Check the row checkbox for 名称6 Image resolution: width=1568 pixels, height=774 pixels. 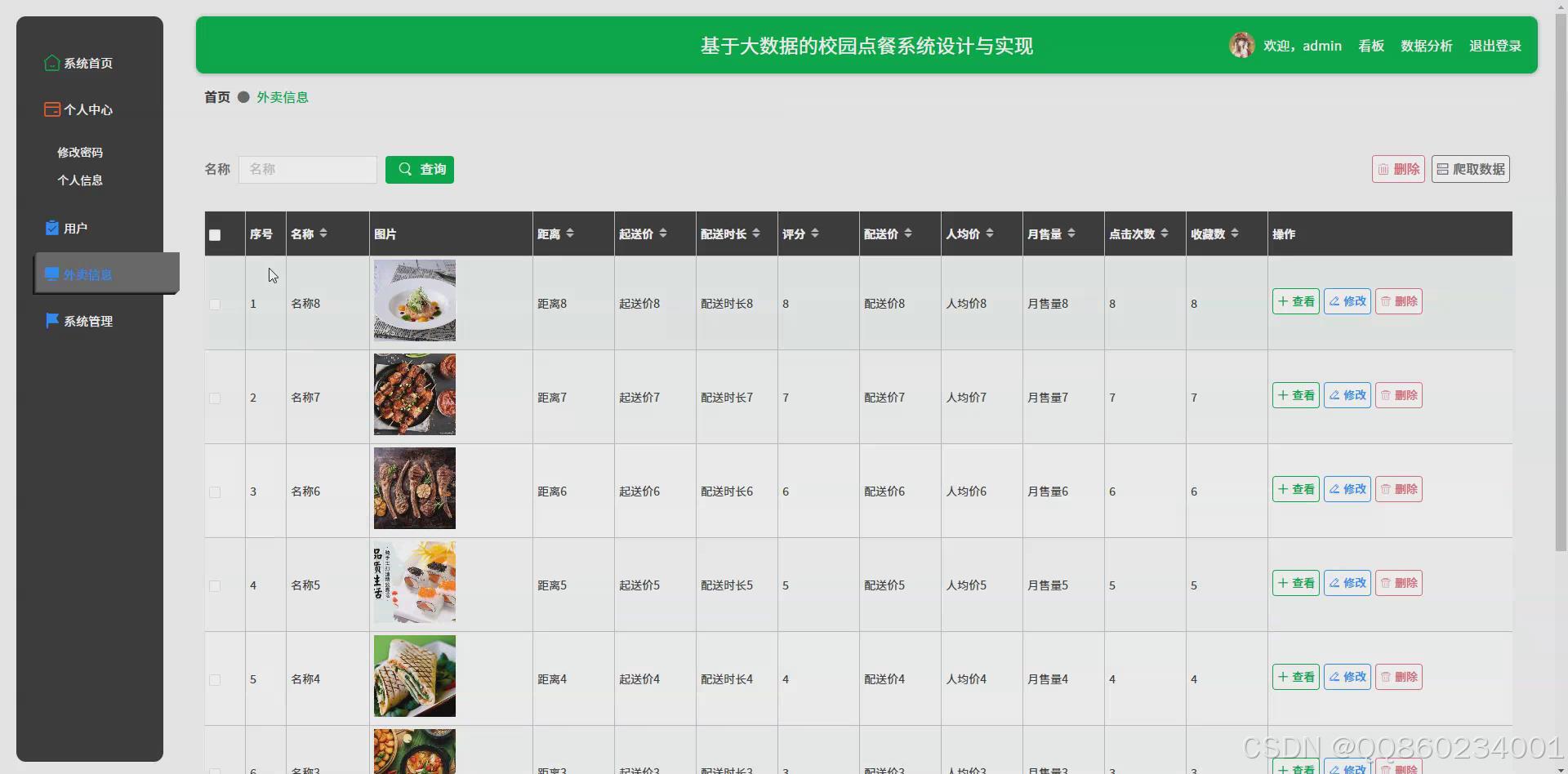(215, 492)
